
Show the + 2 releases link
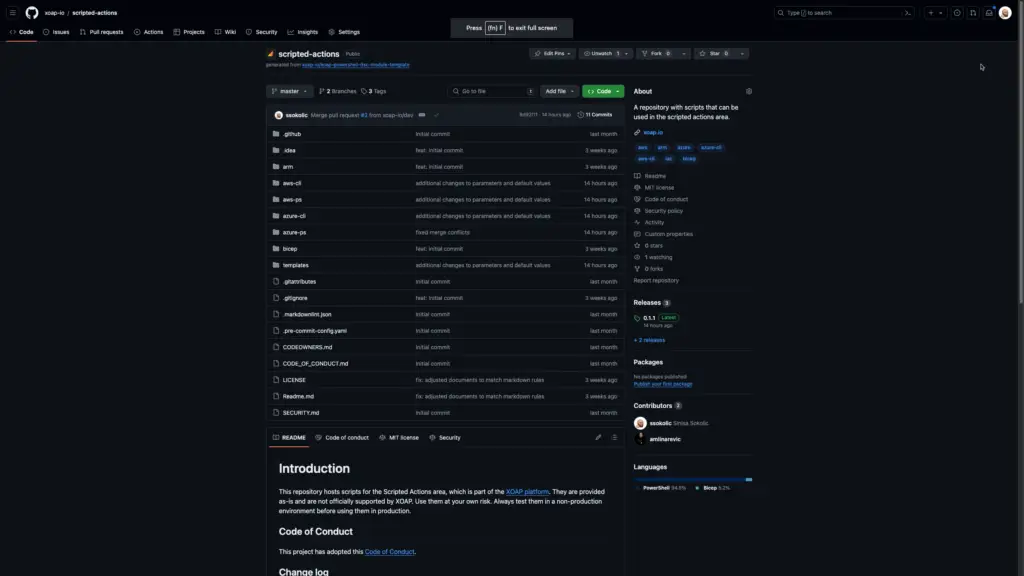[x=649, y=340]
